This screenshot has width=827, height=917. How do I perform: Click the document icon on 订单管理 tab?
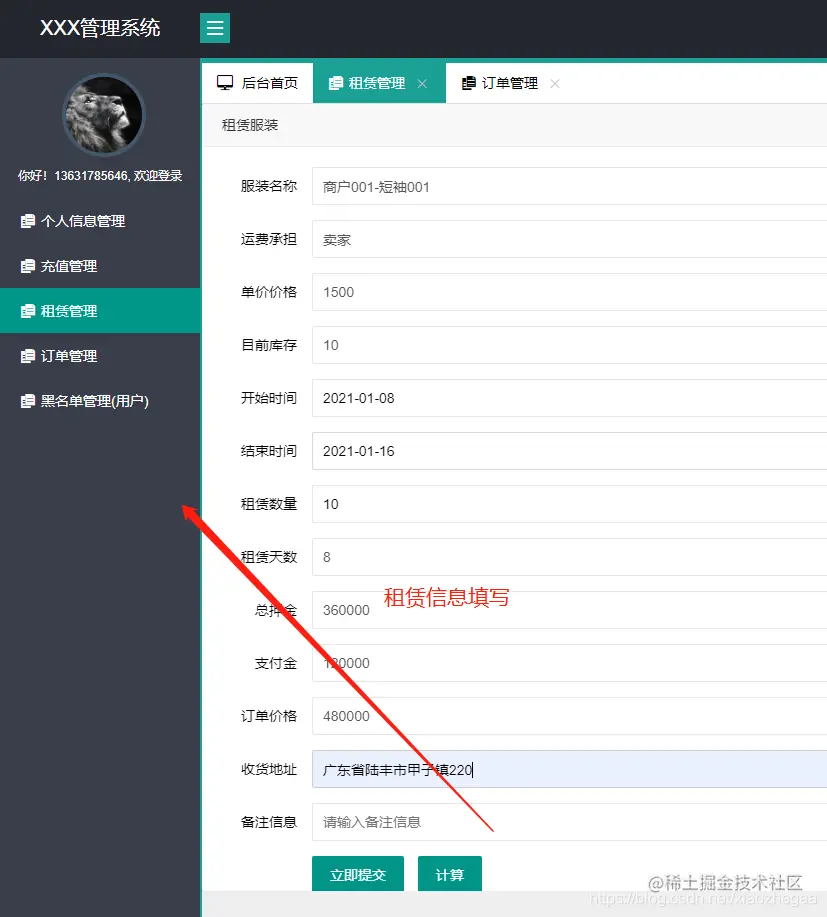point(470,83)
